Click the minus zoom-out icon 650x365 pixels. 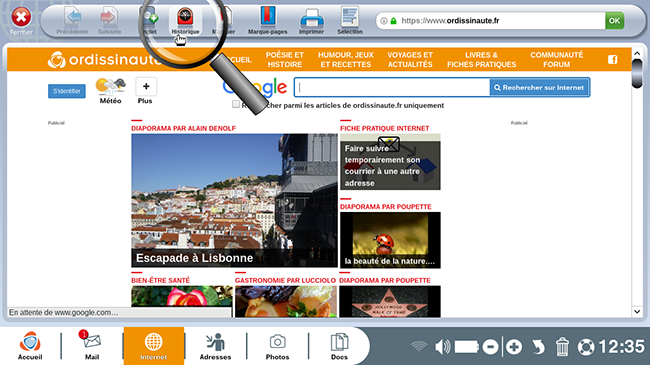pyautogui.click(x=490, y=347)
